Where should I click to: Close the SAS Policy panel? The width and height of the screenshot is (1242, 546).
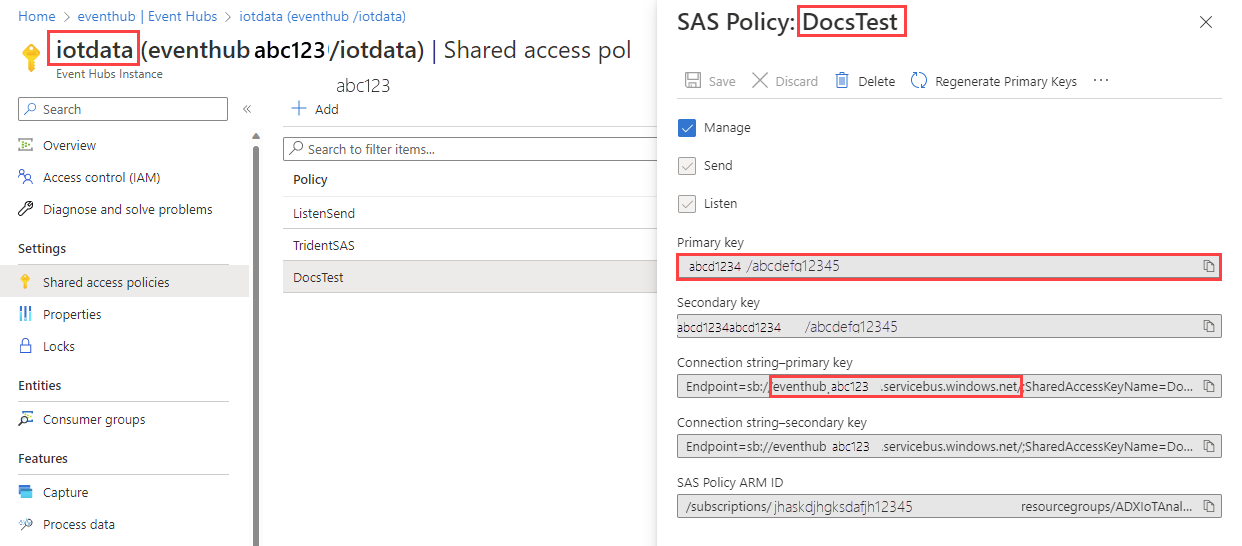pos(1205,22)
